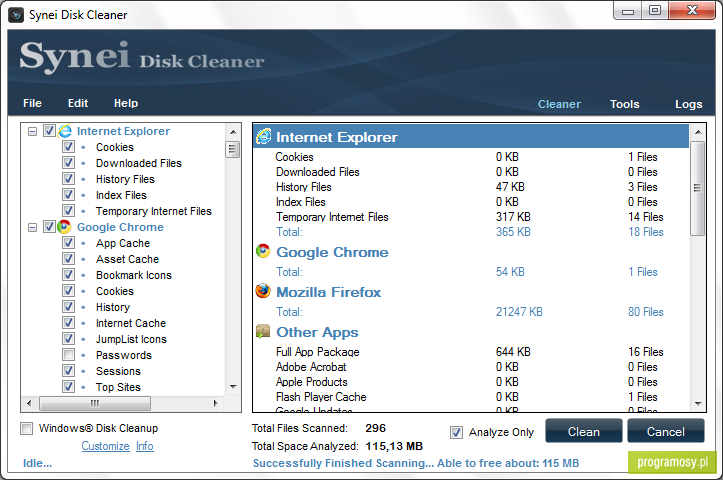Switch to the Tools tab
The image size is (723, 480).
pyautogui.click(x=625, y=104)
